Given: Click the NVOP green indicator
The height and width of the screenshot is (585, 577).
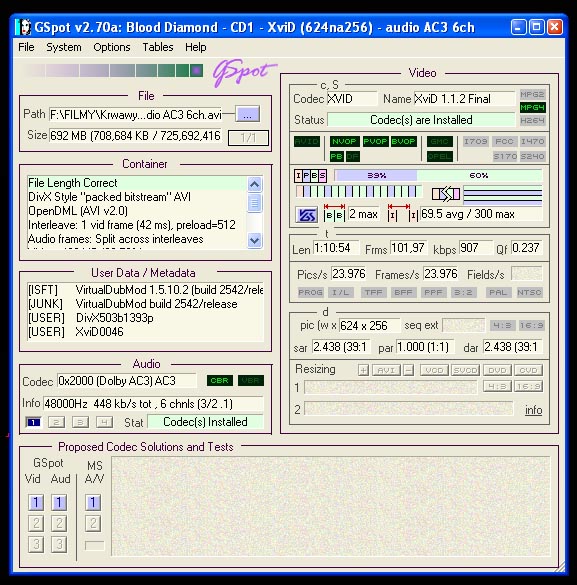Looking at the screenshot, I should 344,141.
